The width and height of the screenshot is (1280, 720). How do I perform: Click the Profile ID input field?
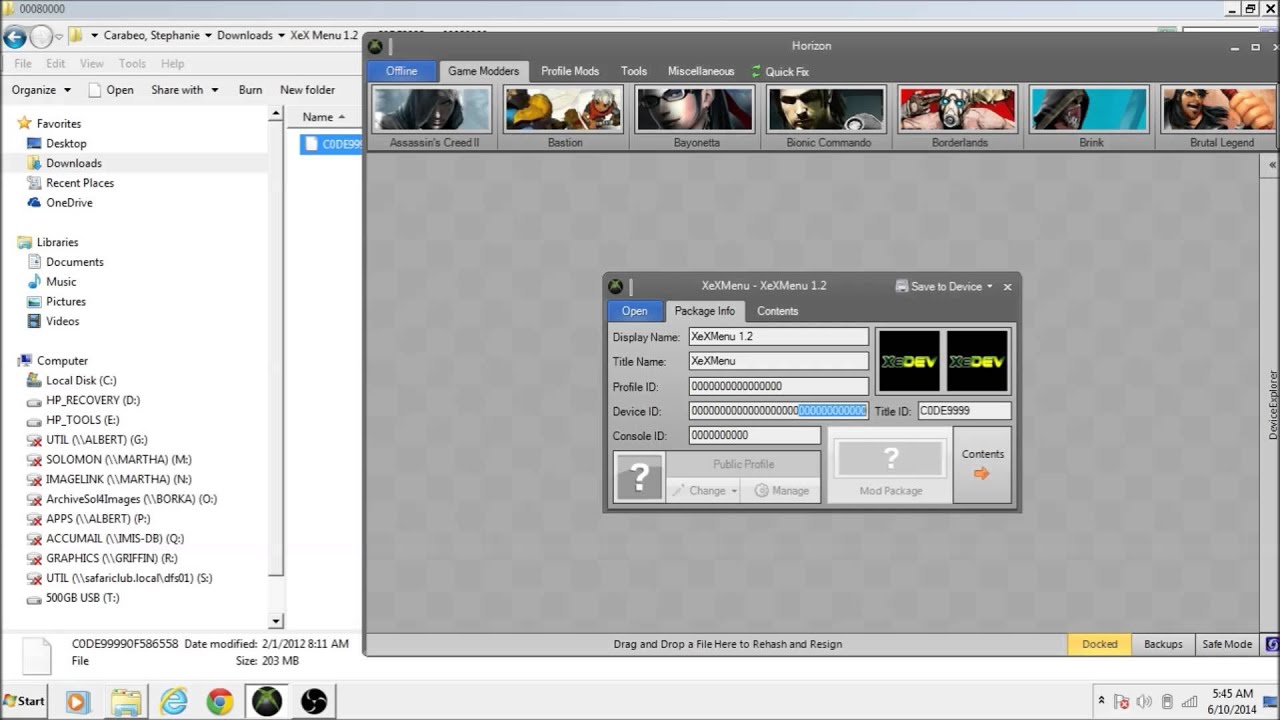778,386
